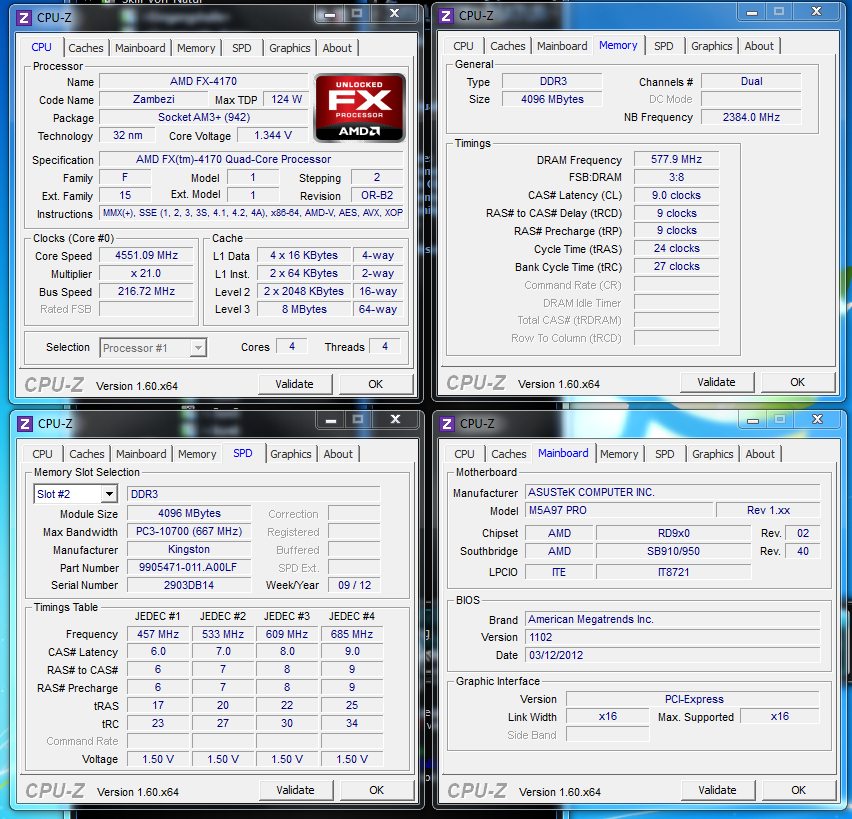The image size is (852, 819).
Task: Click the FSB:DRAM ratio 3:8
Action: tap(676, 177)
